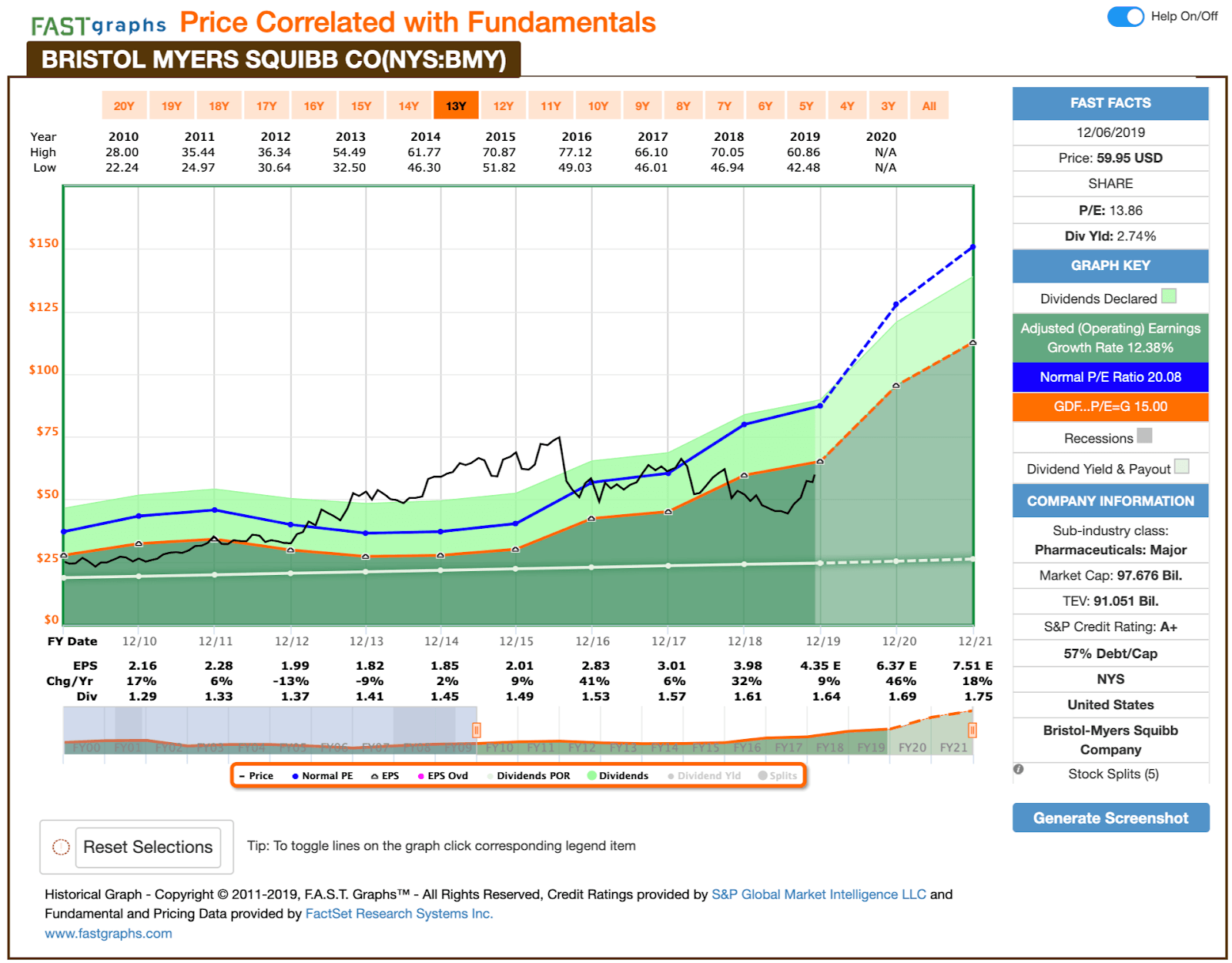Select the 14Y time range tab
Image resolution: width=1232 pixels, height=963 pixels.
pos(409,106)
